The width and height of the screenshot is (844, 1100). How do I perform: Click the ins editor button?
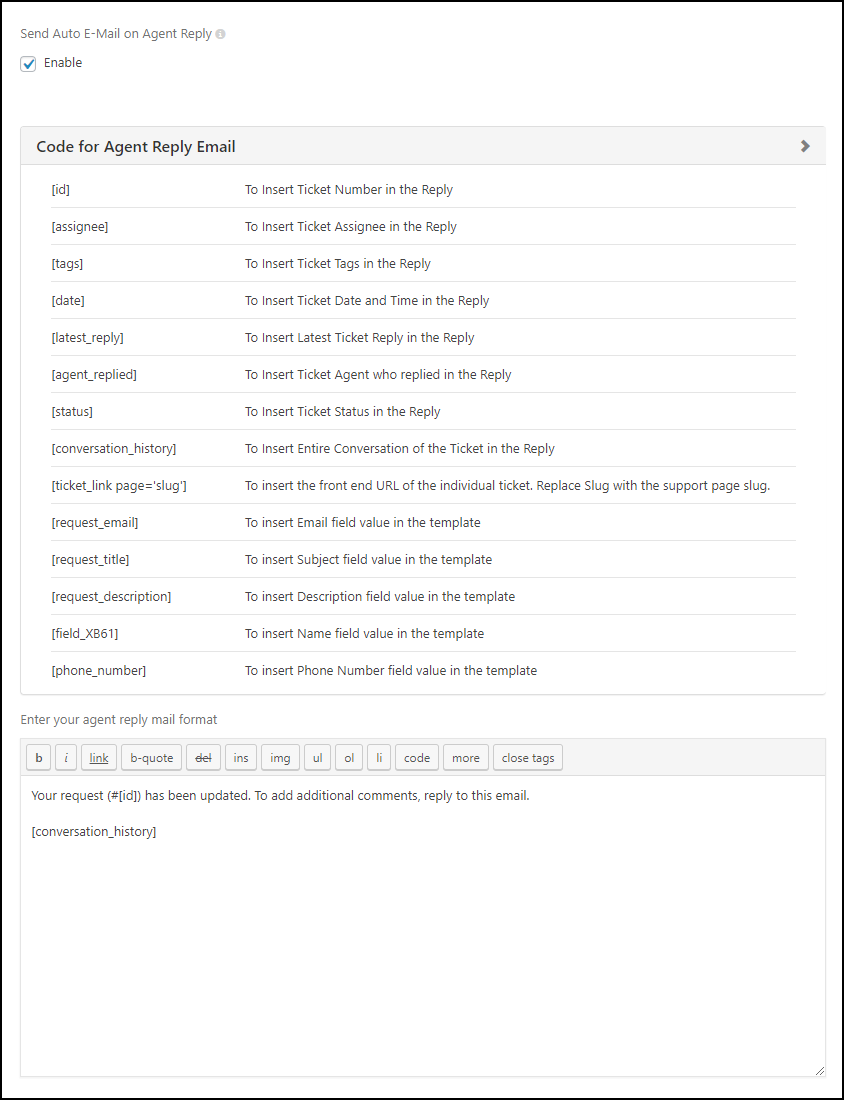(x=241, y=758)
